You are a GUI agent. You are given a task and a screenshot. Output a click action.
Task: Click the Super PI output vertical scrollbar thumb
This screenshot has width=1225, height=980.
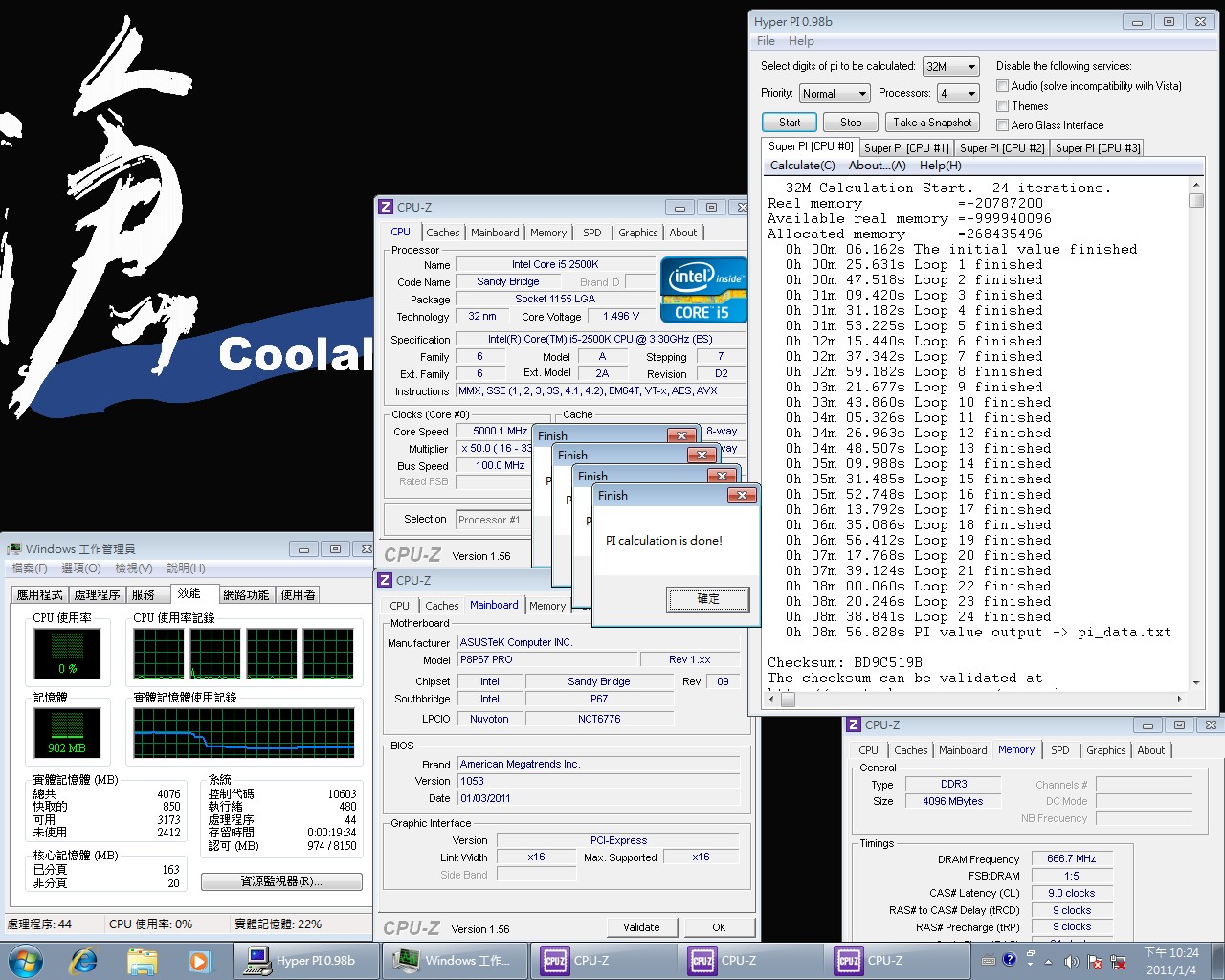point(1196,200)
